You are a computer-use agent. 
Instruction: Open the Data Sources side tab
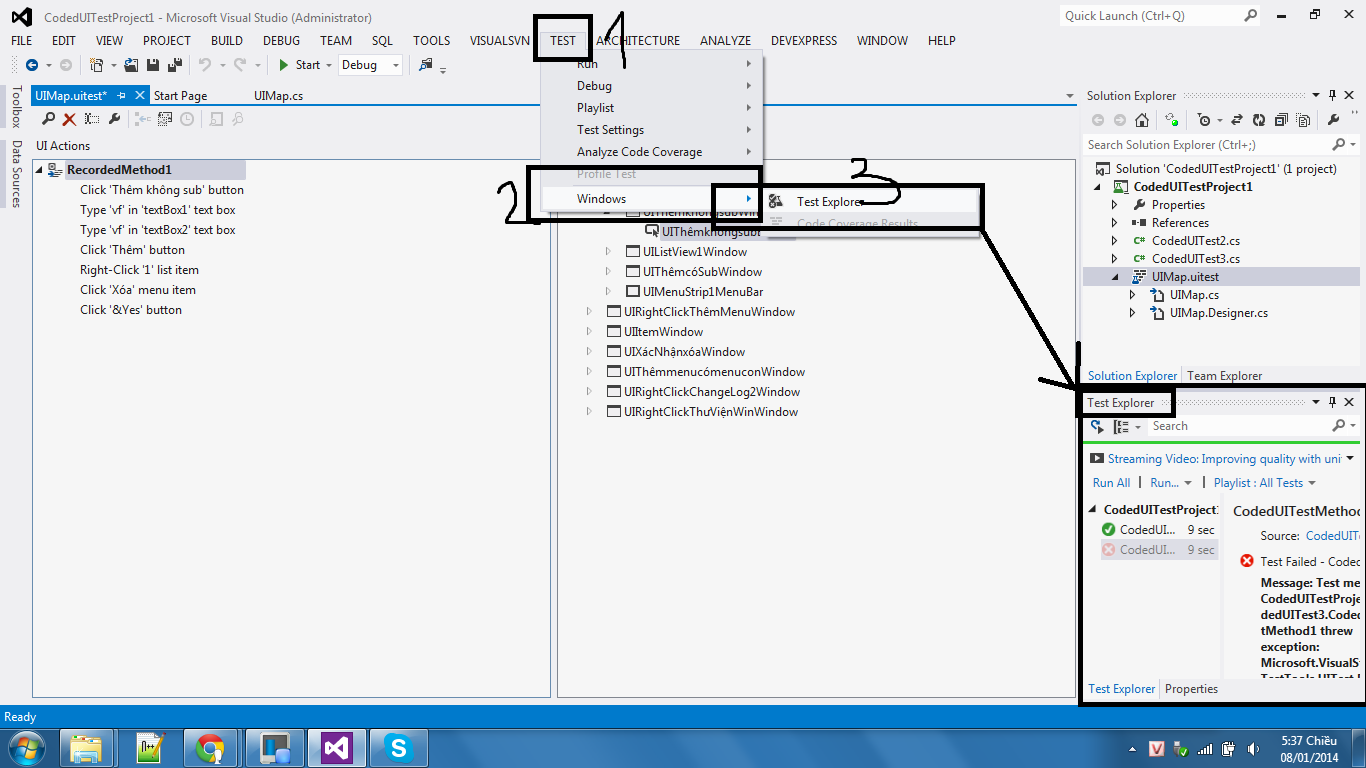coord(16,173)
